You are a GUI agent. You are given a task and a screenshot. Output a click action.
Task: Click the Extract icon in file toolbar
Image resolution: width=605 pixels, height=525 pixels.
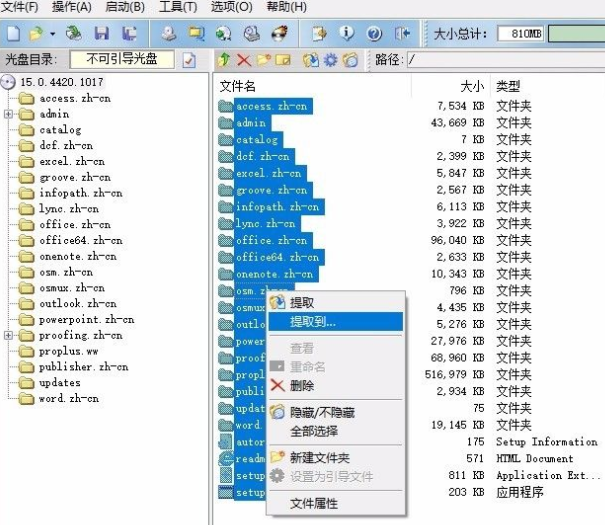pos(311,60)
